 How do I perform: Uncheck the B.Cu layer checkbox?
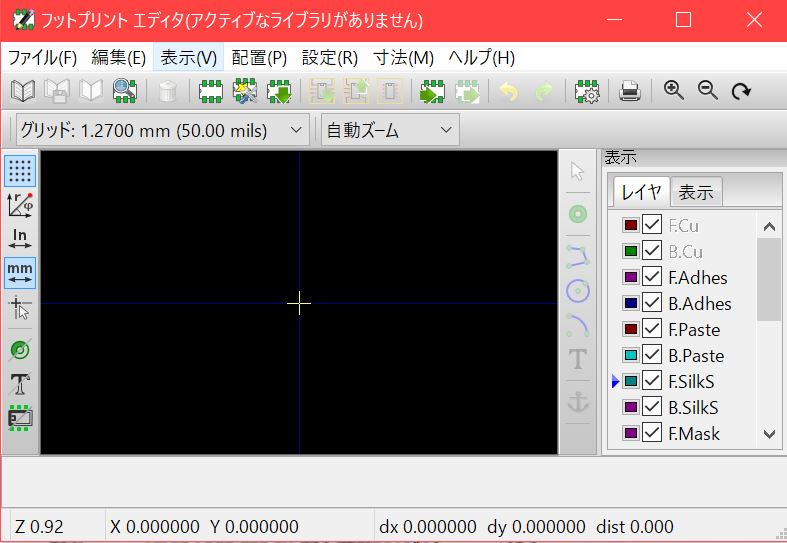click(x=652, y=250)
